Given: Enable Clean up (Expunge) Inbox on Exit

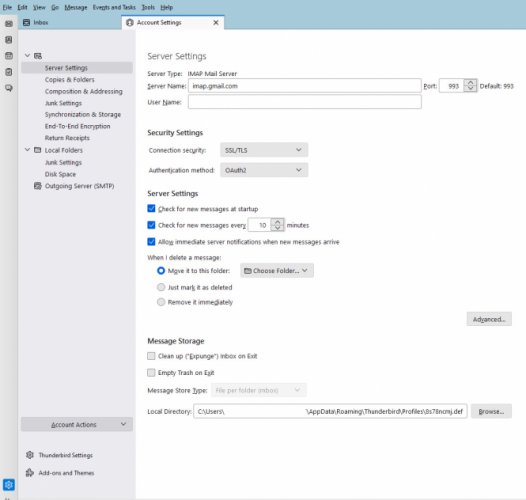Looking at the screenshot, I should (151, 356).
